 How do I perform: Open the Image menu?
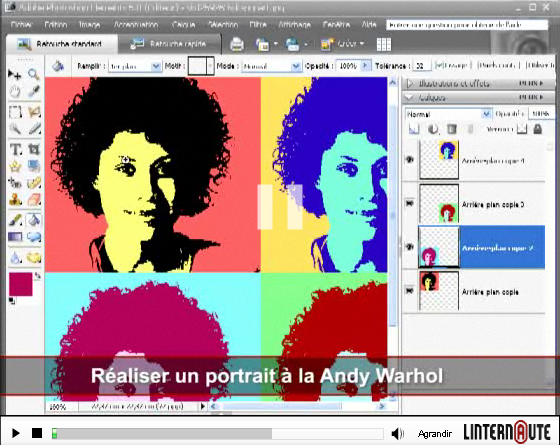pyautogui.click(x=89, y=25)
